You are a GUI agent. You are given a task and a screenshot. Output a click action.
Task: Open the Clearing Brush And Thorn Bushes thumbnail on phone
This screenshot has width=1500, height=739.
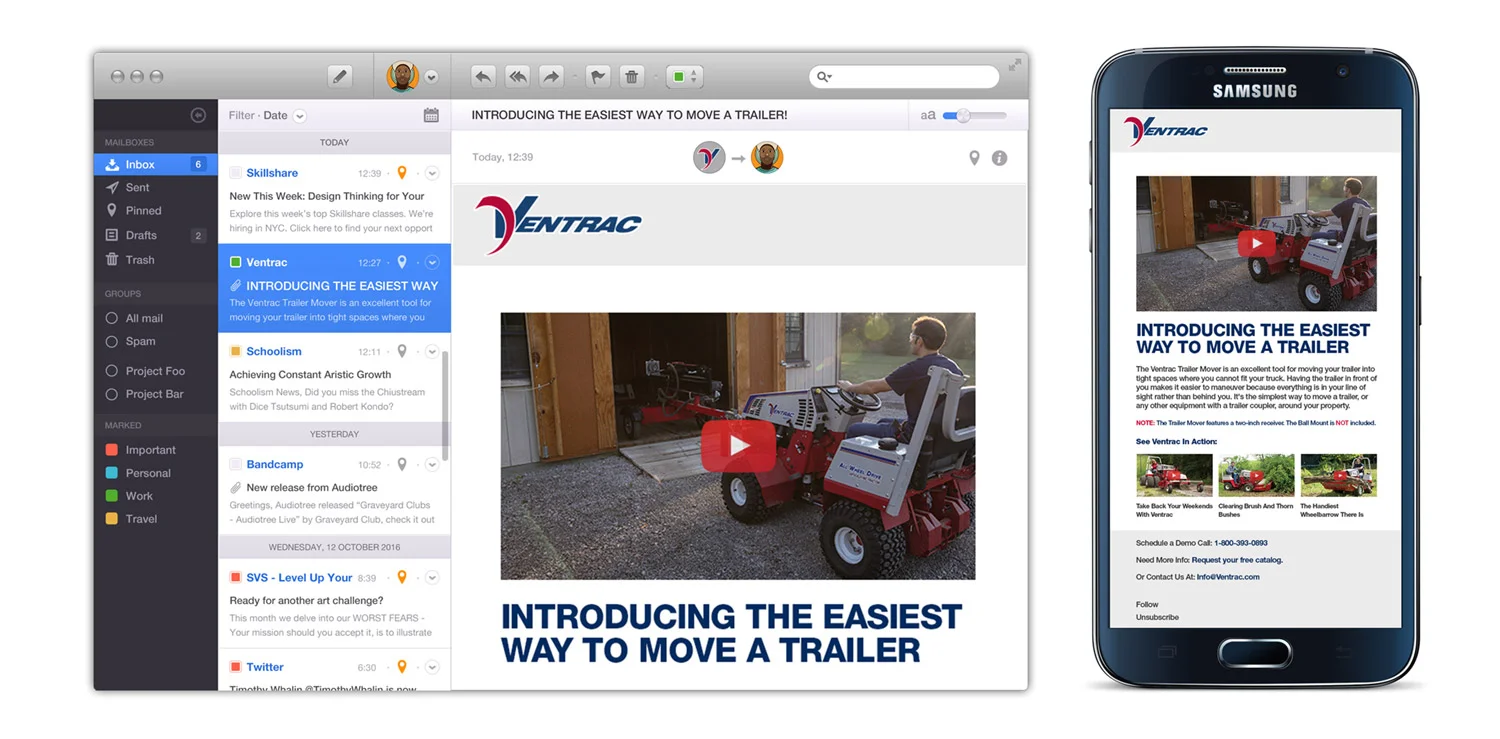point(1256,475)
